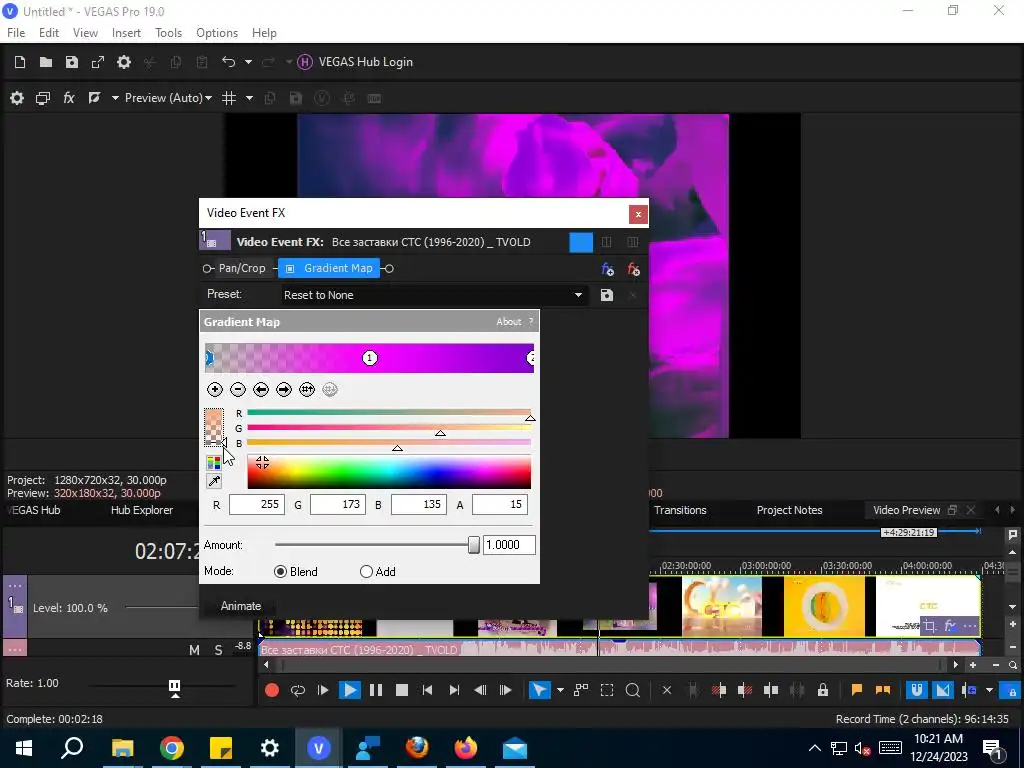Open File Explorer from the taskbar
The image size is (1024, 768).
point(123,748)
